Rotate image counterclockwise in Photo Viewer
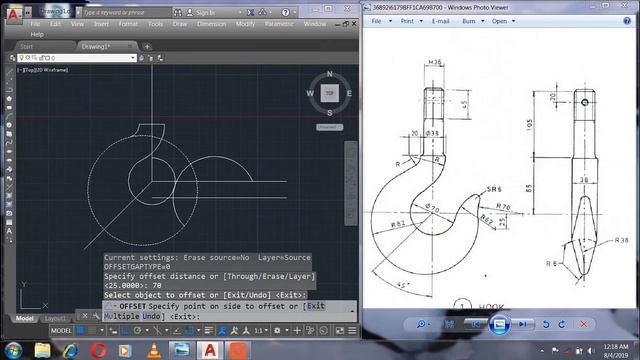Viewport: 640px width, 360px height. (546, 324)
